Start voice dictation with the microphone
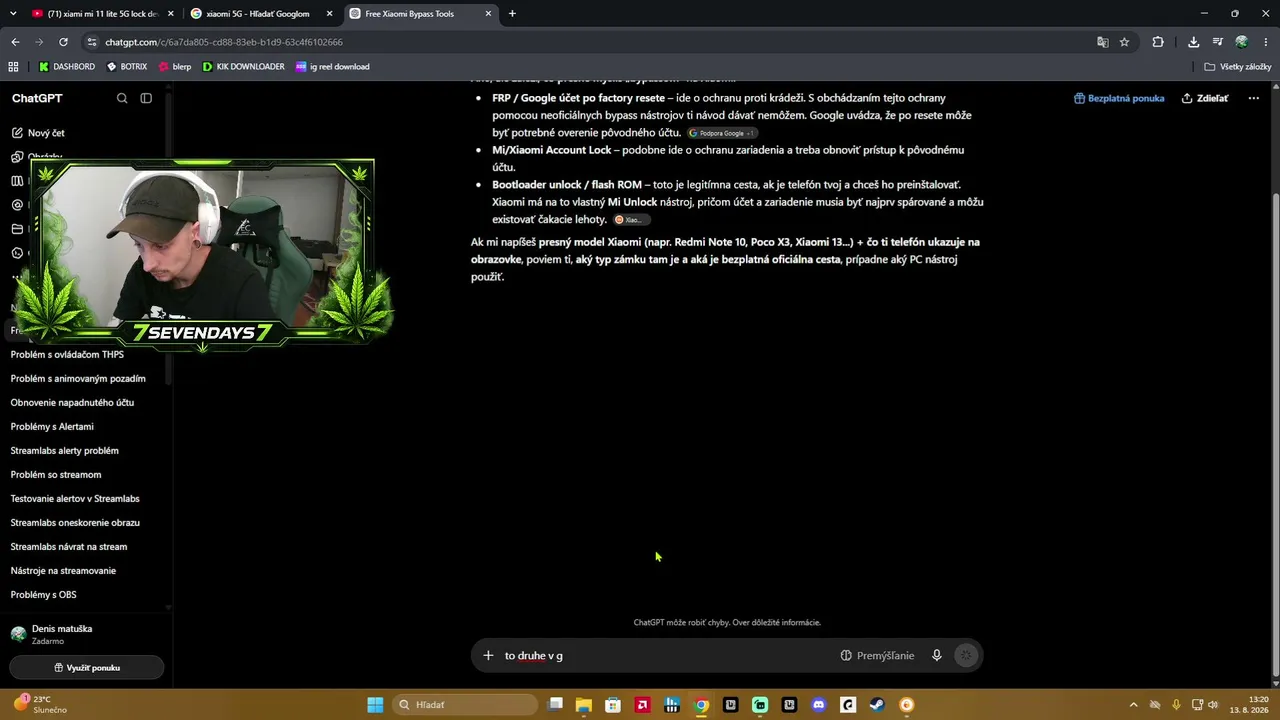Image resolution: width=1280 pixels, height=720 pixels. pos(937,656)
